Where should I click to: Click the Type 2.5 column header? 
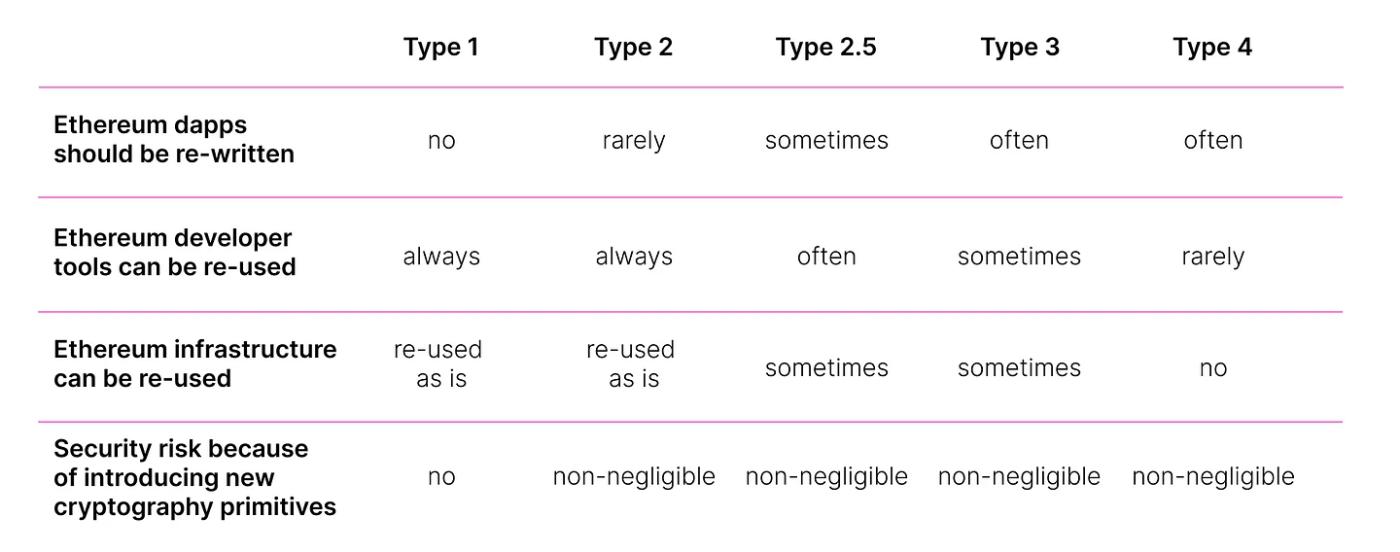coord(826,47)
